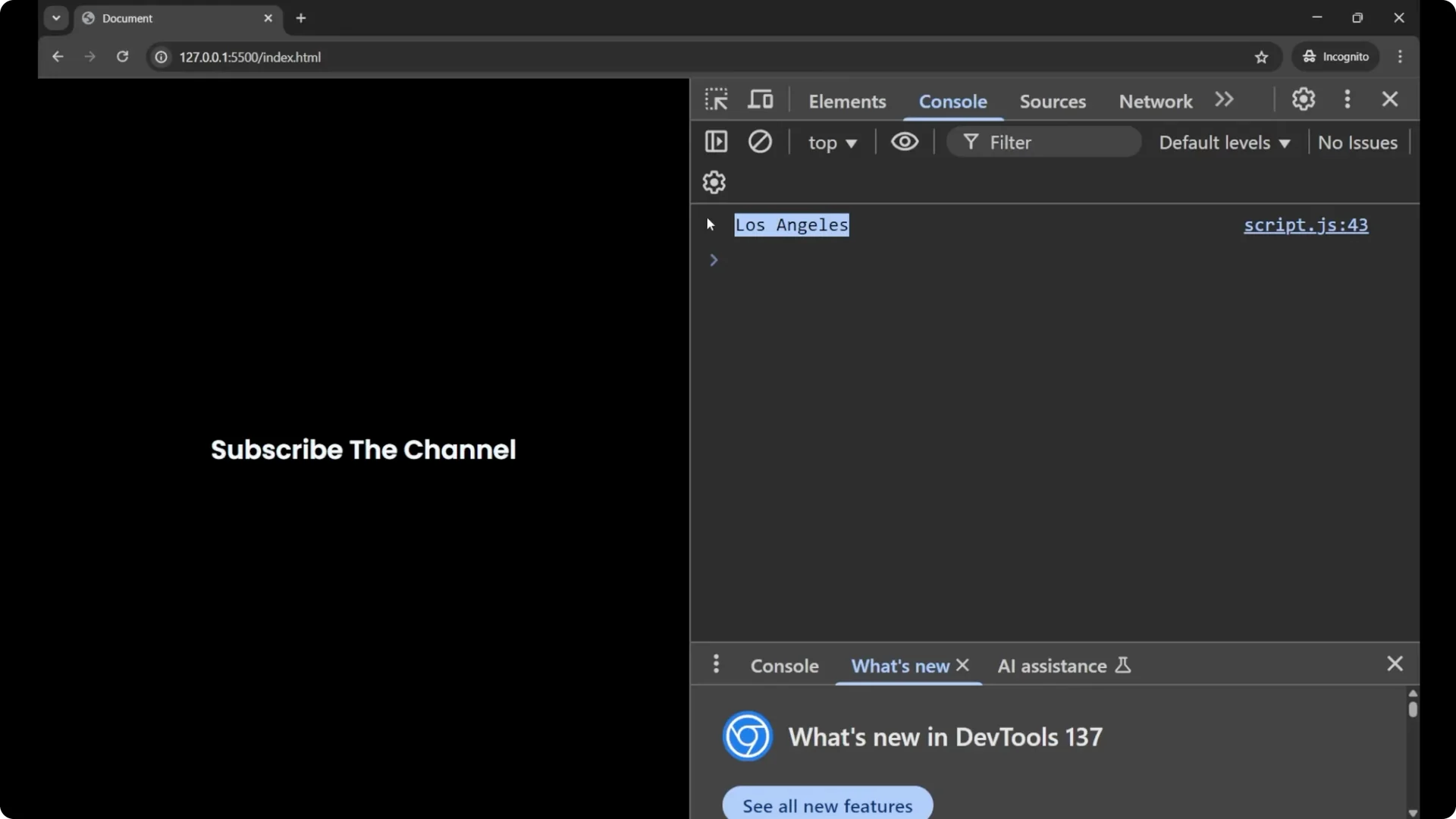Open console settings below the toolbar
Image resolution: width=1456 pixels, height=819 pixels.
(x=714, y=182)
